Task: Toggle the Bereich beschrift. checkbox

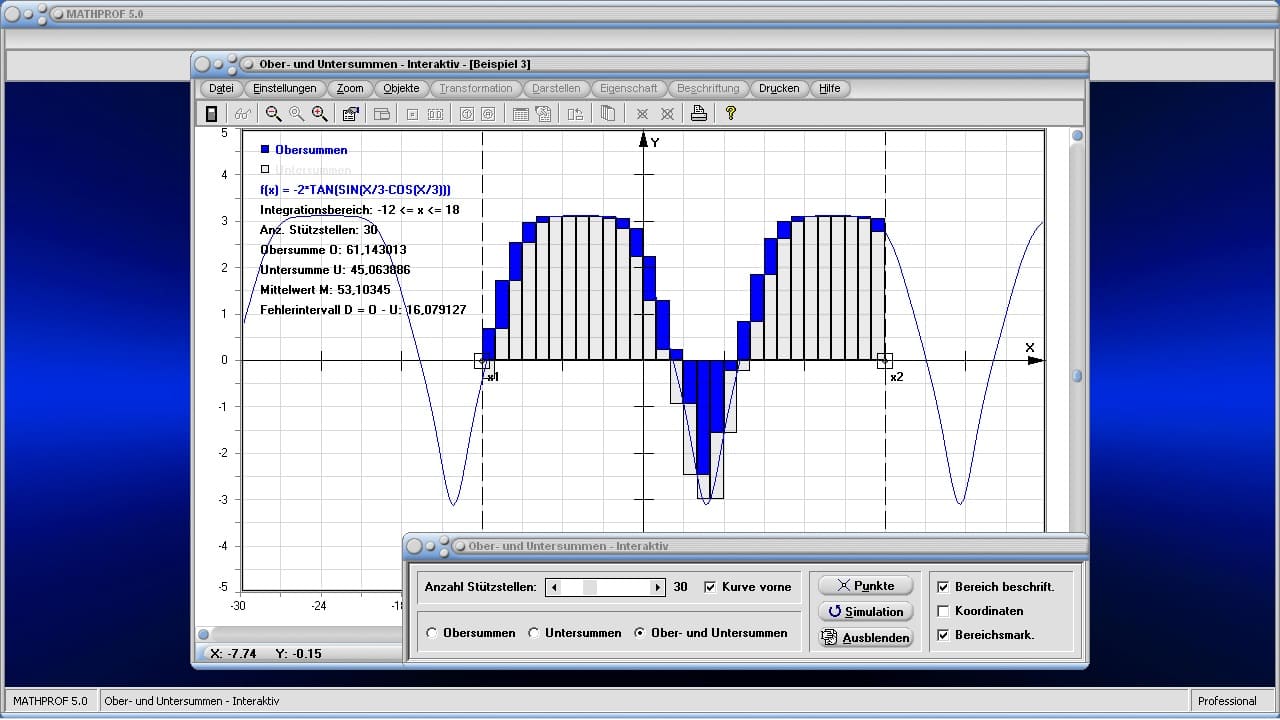Action: pyautogui.click(x=943, y=587)
